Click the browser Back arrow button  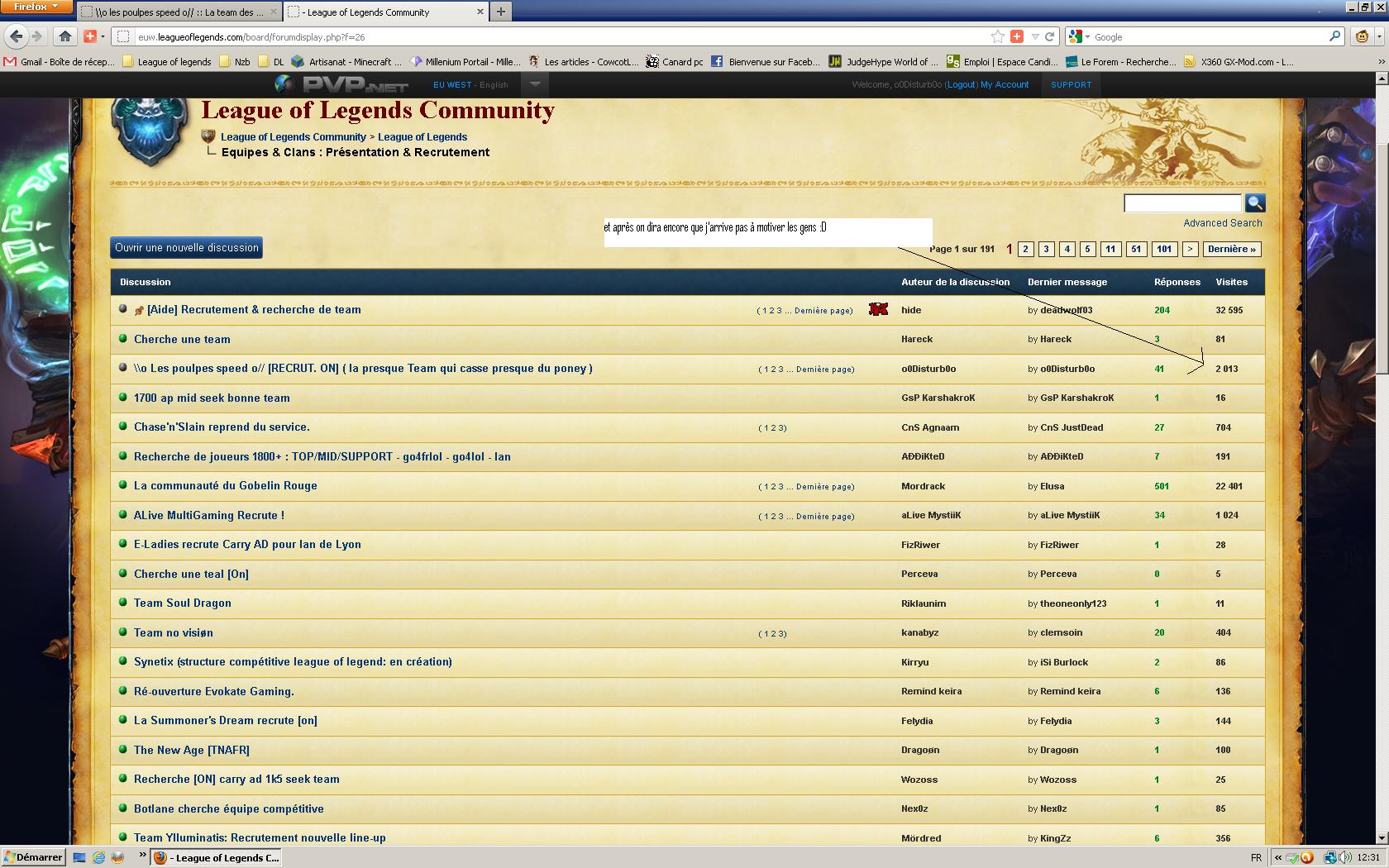point(16,36)
